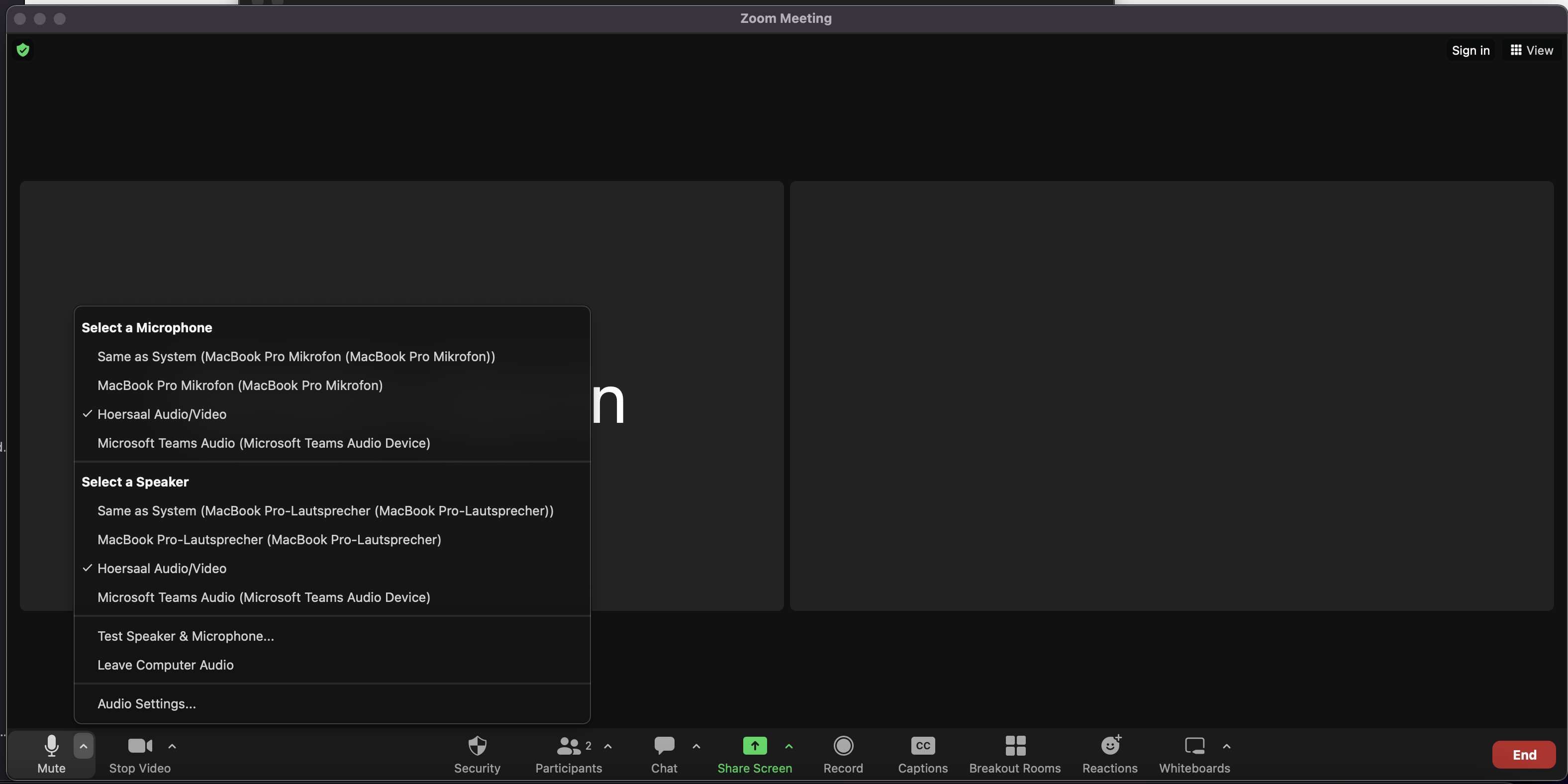Open Reactions picker
The height and width of the screenshot is (784, 1568).
1110,754
